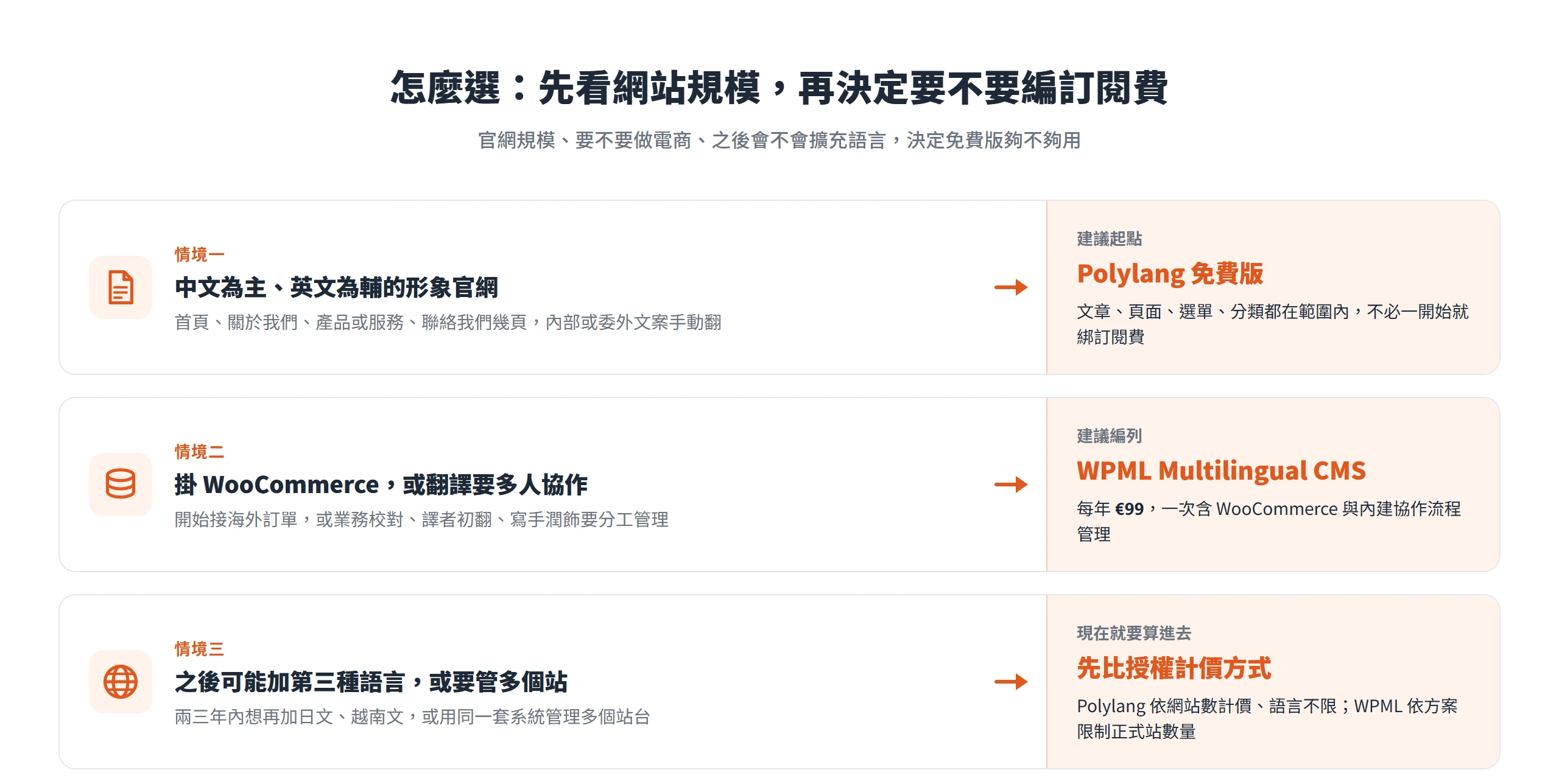The image size is (1559, 784).
Task: Click the text Polylang 依網站數計價
Action: (1267, 718)
